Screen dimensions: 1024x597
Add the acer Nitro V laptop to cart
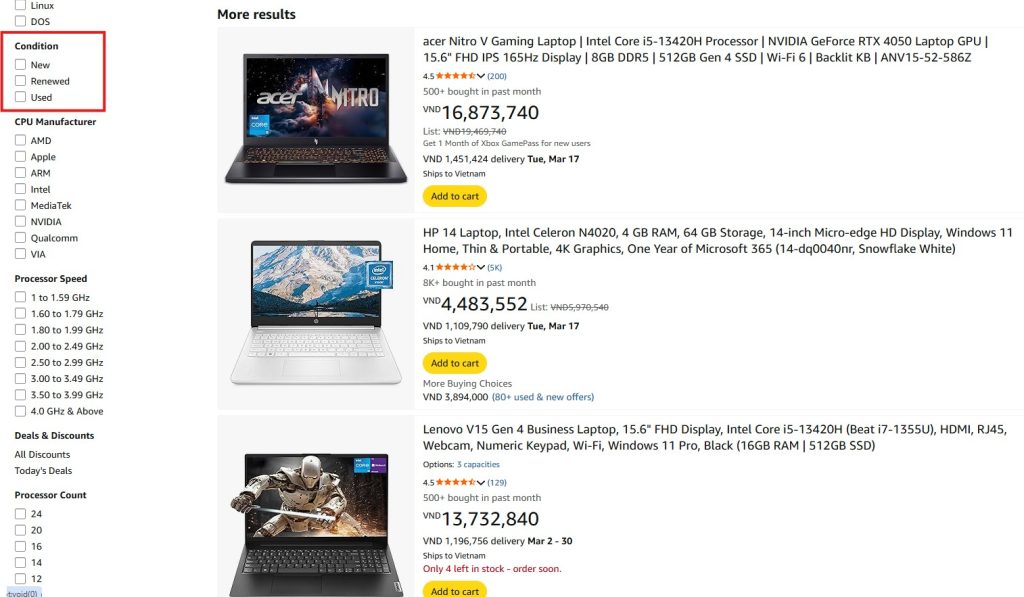(455, 196)
